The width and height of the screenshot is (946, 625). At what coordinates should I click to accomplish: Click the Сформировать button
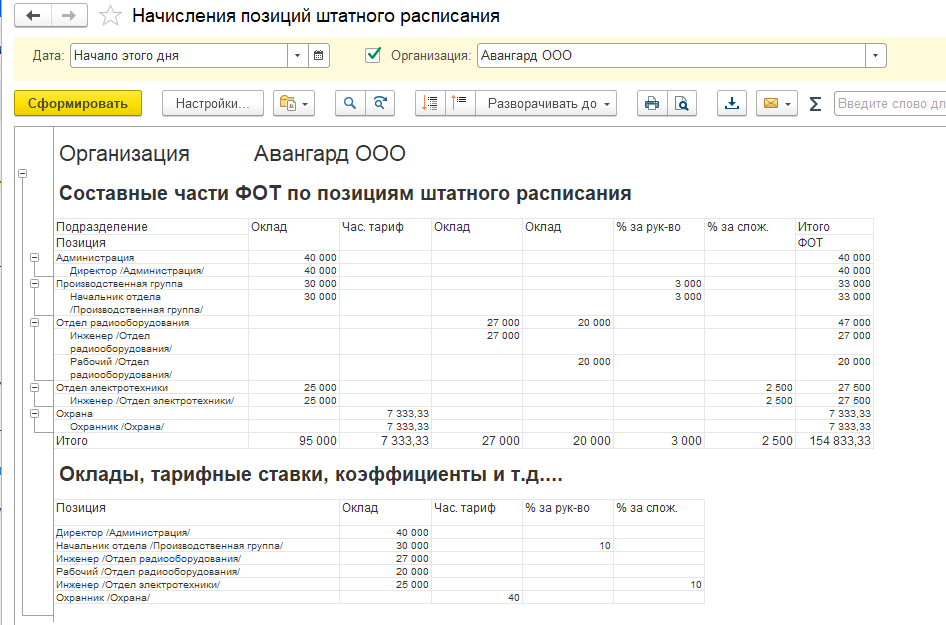(x=78, y=103)
